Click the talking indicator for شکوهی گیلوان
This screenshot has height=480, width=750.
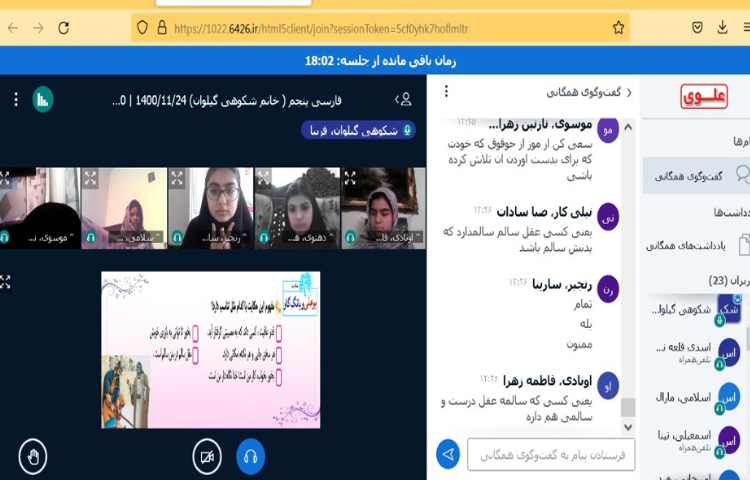click(358, 131)
